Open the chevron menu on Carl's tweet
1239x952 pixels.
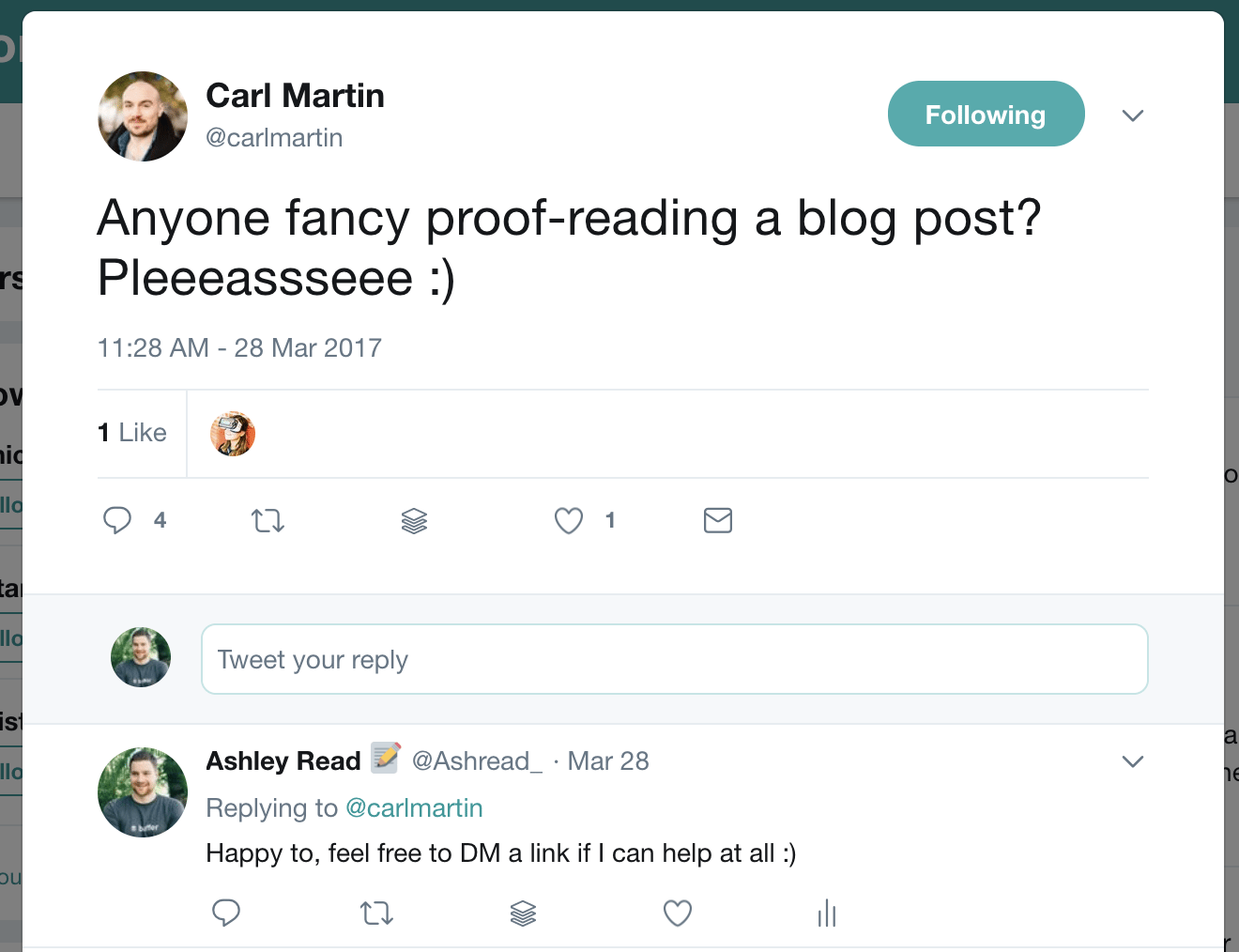[1133, 115]
